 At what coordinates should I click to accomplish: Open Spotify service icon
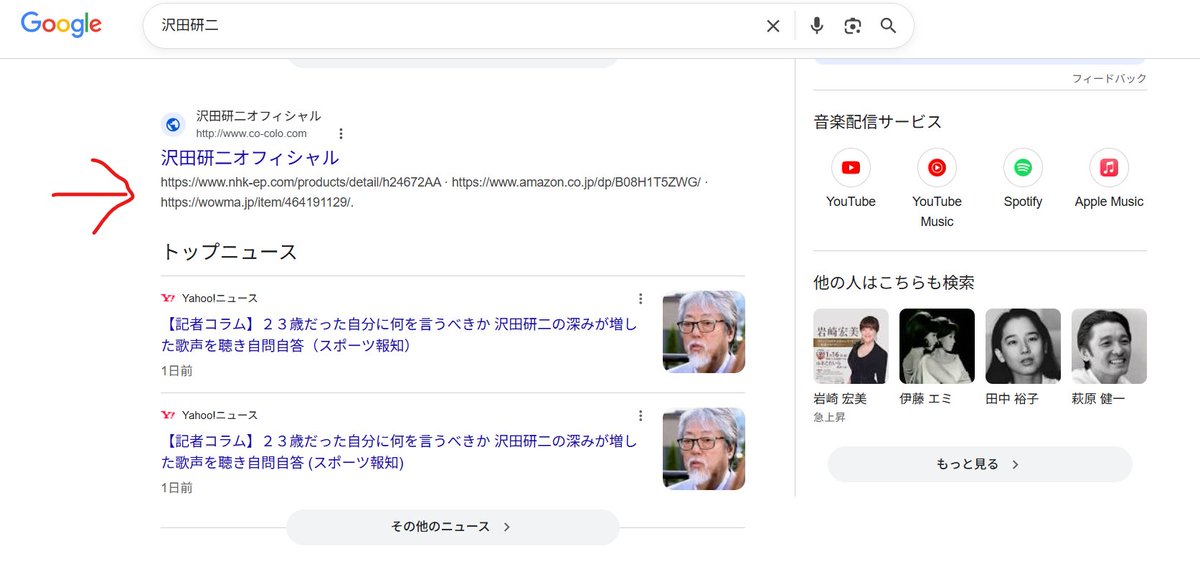click(1022, 168)
